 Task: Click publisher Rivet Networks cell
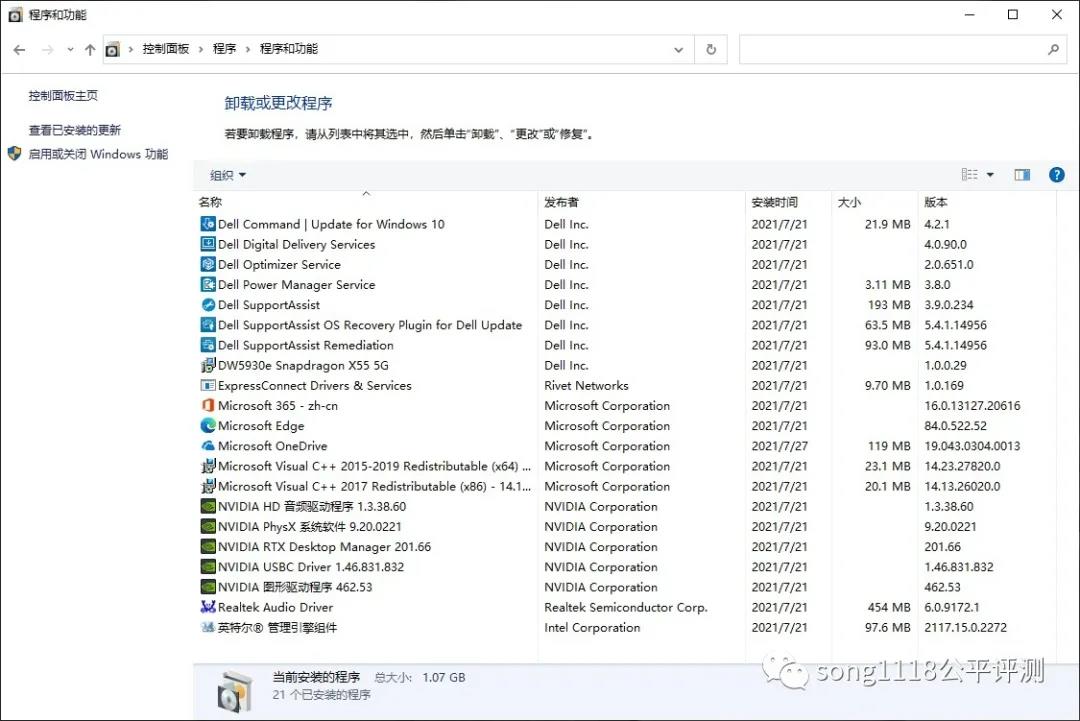[x=586, y=386]
